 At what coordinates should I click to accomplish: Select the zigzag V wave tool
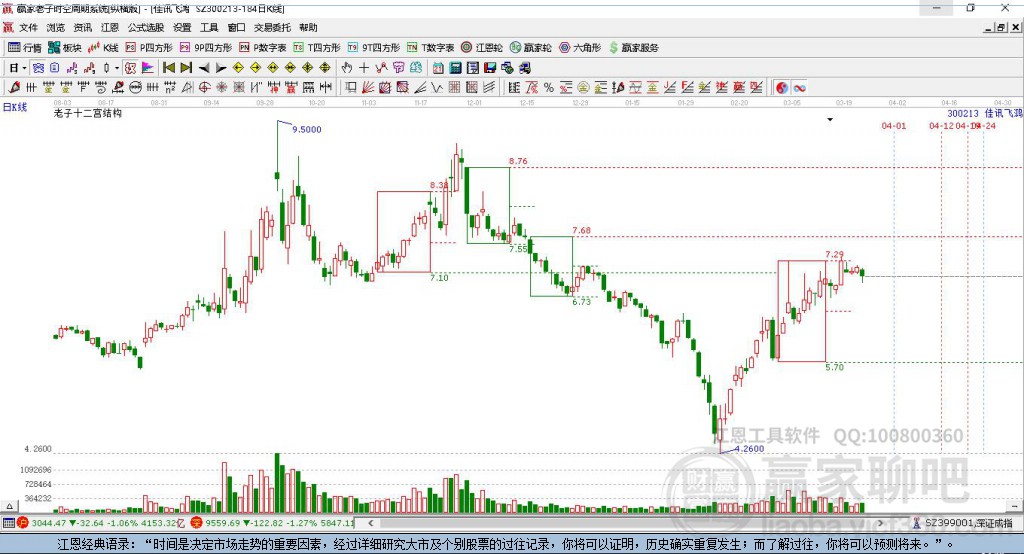pyautogui.click(x=437, y=88)
